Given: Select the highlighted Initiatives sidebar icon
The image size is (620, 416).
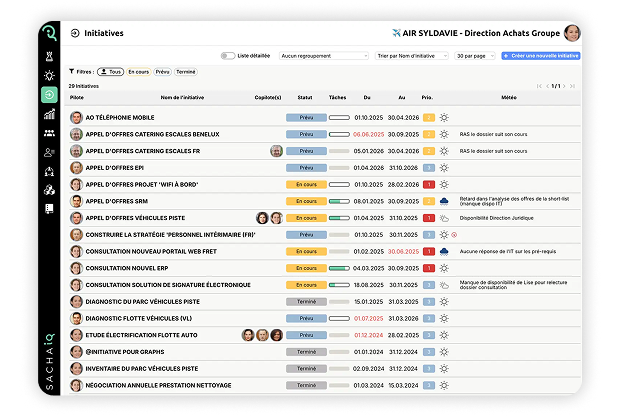Looking at the screenshot, I should (x=49, y=94).
